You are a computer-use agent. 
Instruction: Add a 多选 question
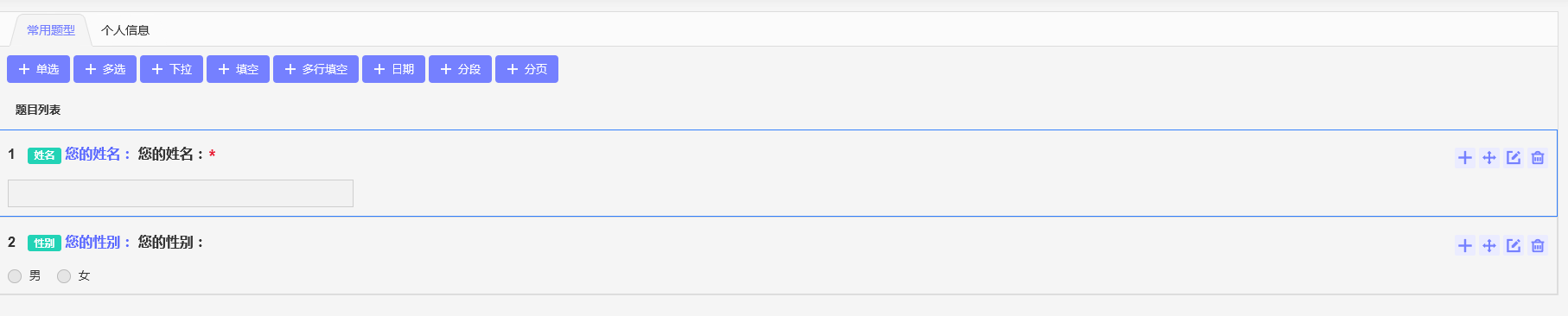(x=105, y=69)
